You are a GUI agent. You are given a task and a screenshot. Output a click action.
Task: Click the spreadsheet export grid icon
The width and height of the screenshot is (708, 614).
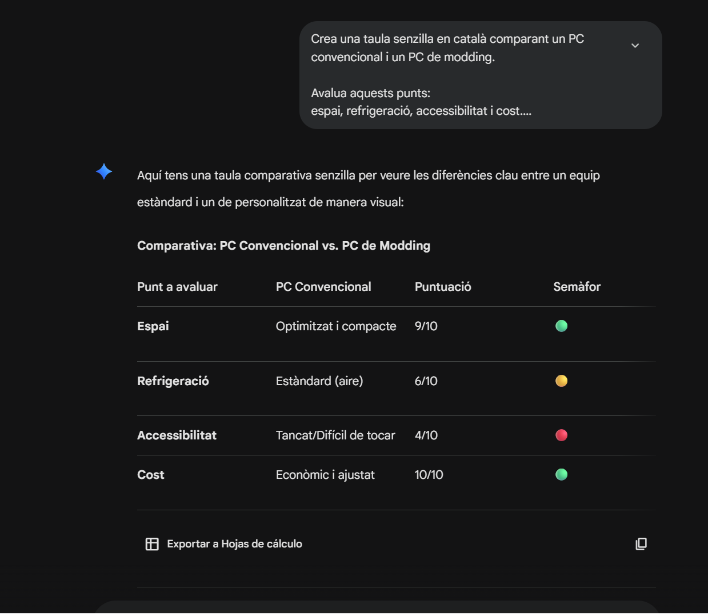(152, 544)
